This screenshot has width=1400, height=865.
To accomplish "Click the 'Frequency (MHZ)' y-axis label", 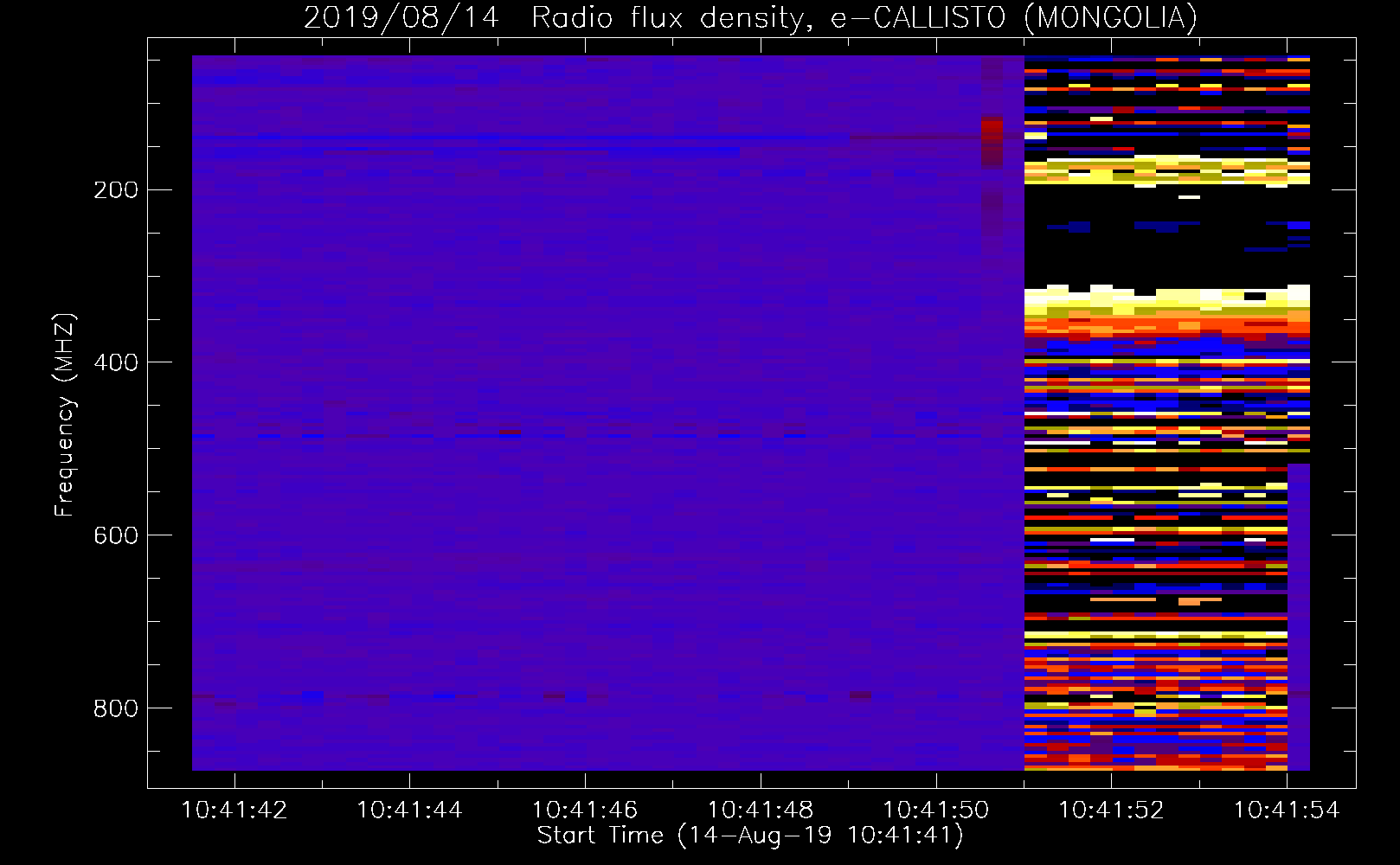I will pos(65,415).
